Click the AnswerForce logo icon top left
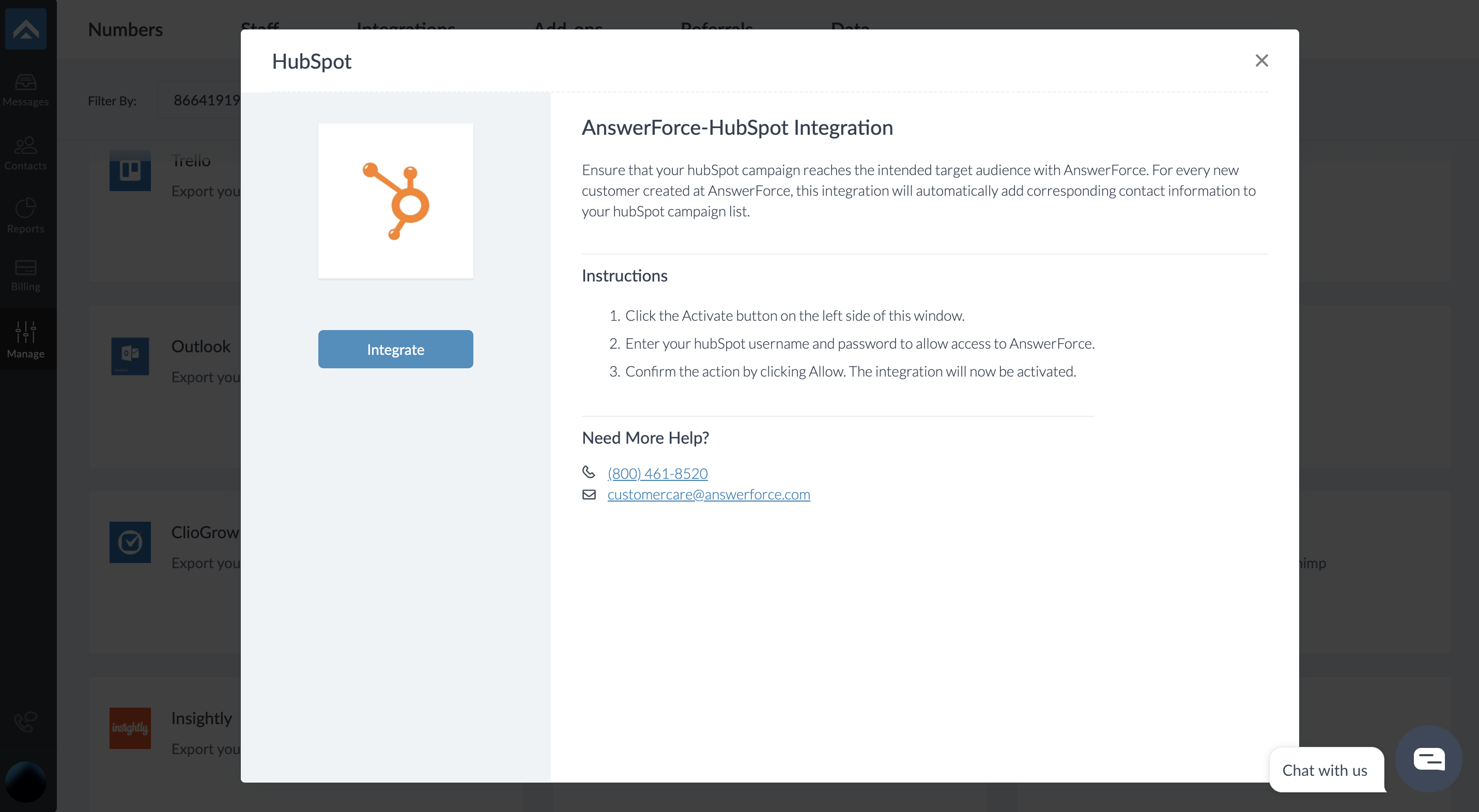The height and width of the screenshot is (812, 1479). pyautogui.click(x=26, y=29)
